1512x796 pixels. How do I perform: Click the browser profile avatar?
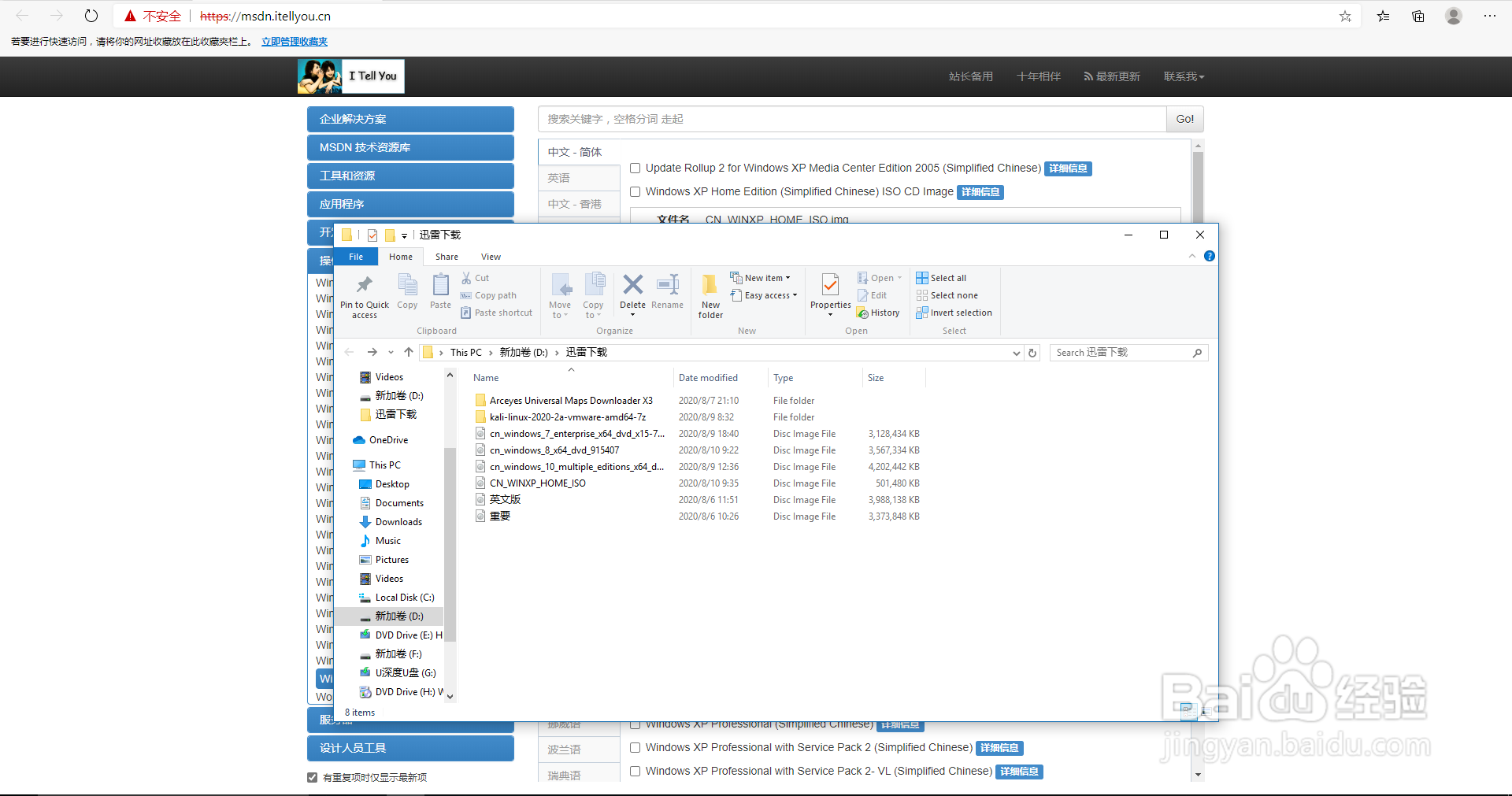tap(1454, 16)
